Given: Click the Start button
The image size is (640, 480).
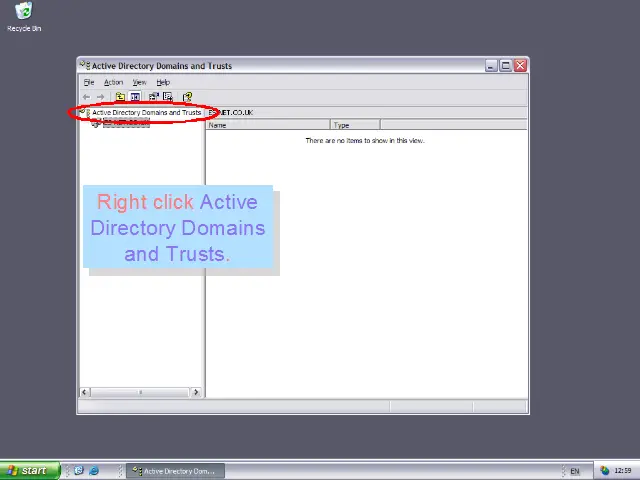Looking at the screenshot, I should [x=30, y=471].
